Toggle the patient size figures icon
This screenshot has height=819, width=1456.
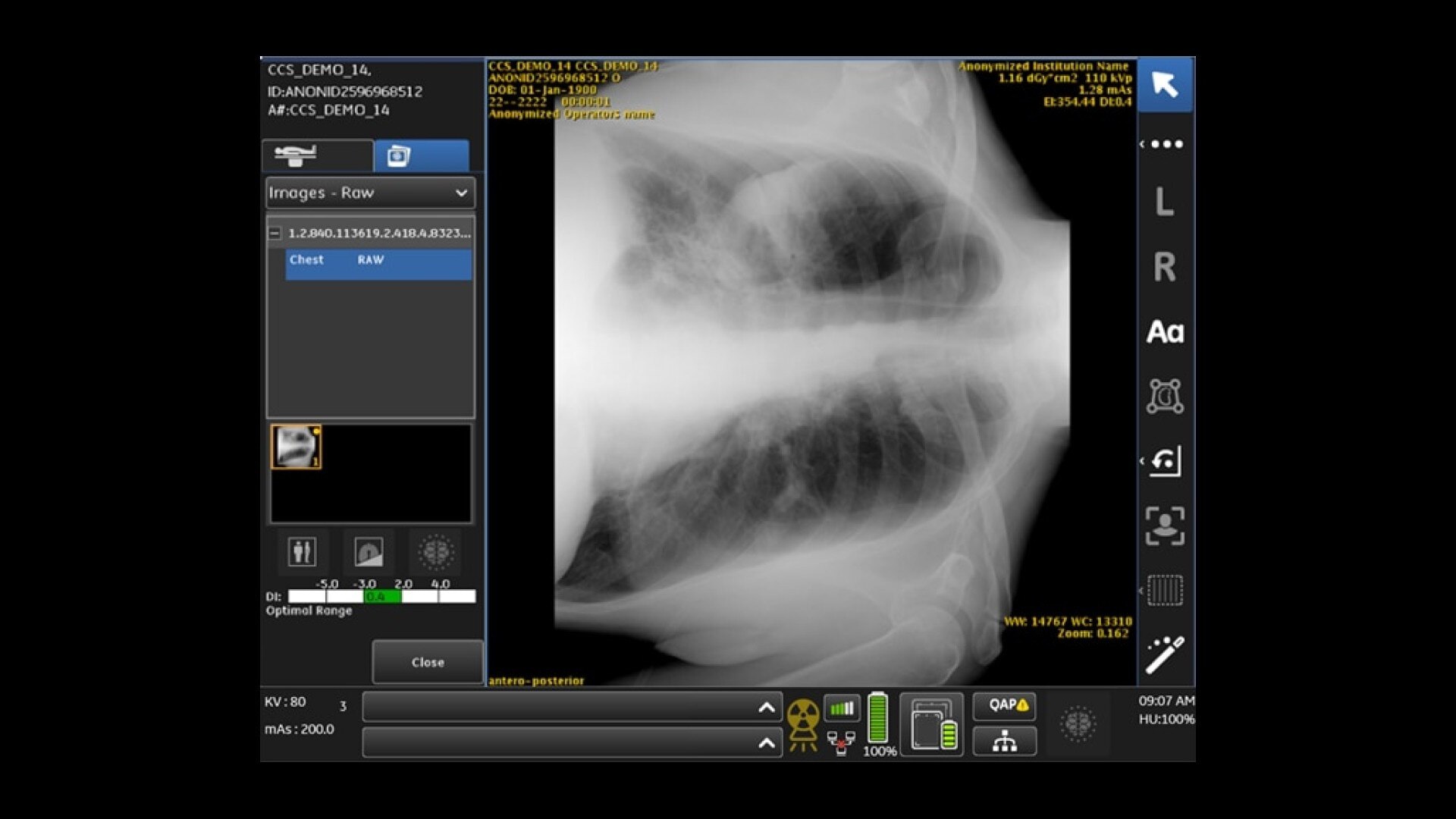pyautogui.click(x=302, y=552)
